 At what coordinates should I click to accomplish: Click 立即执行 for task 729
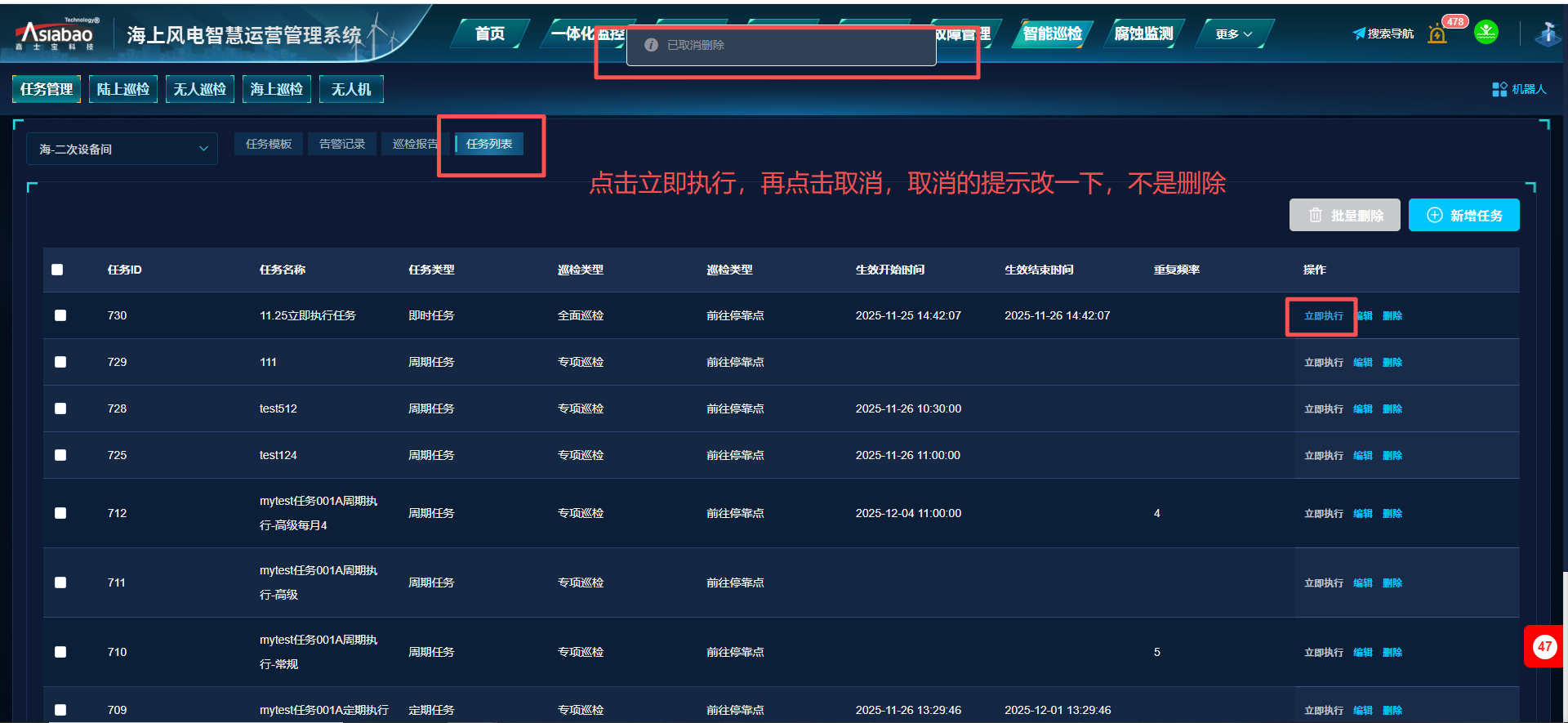tap(1323, 362)
